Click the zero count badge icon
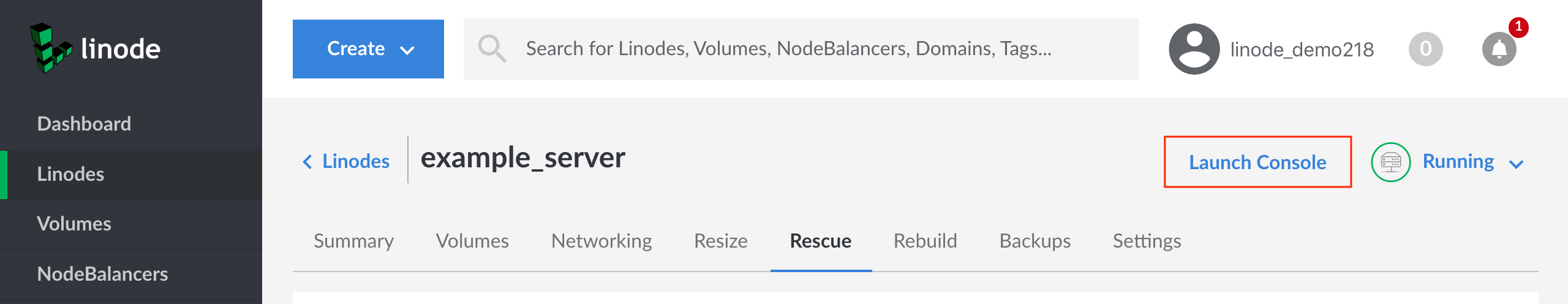The height and width of the screenshot is (304, 1568). (x=1425, y=49)
